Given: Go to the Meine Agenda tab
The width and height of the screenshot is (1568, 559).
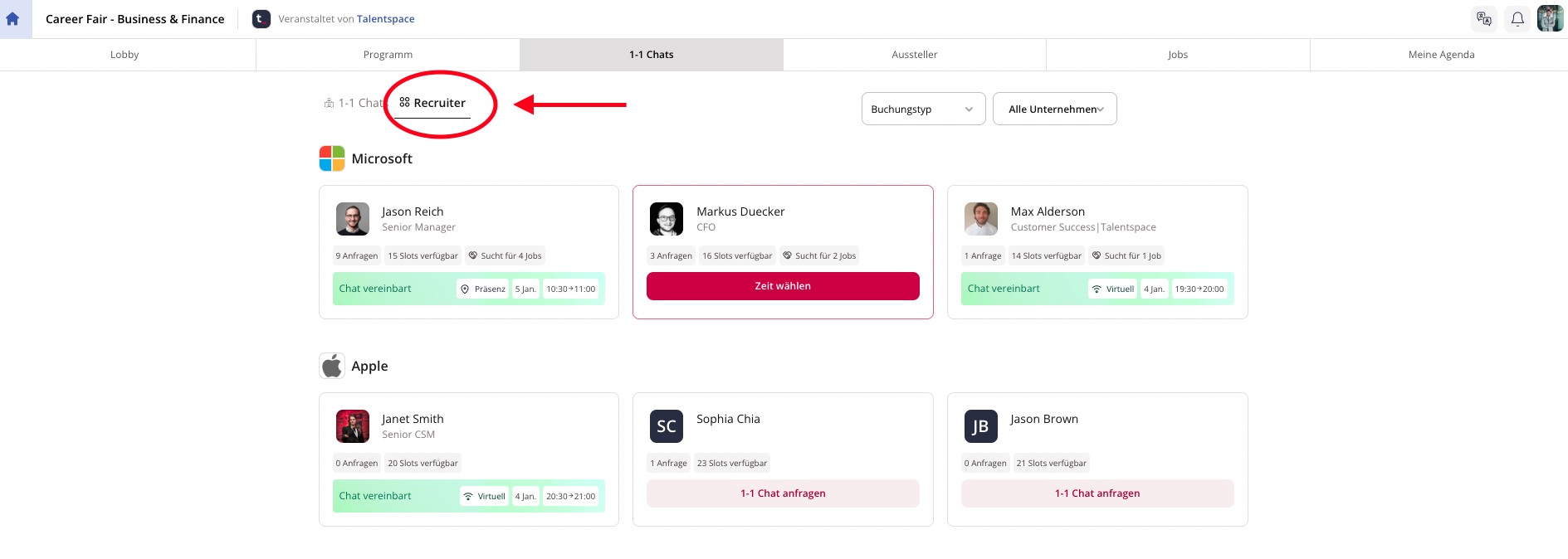Looking at the screenshot, I should pyautogui.click(x=1441, y=55).
